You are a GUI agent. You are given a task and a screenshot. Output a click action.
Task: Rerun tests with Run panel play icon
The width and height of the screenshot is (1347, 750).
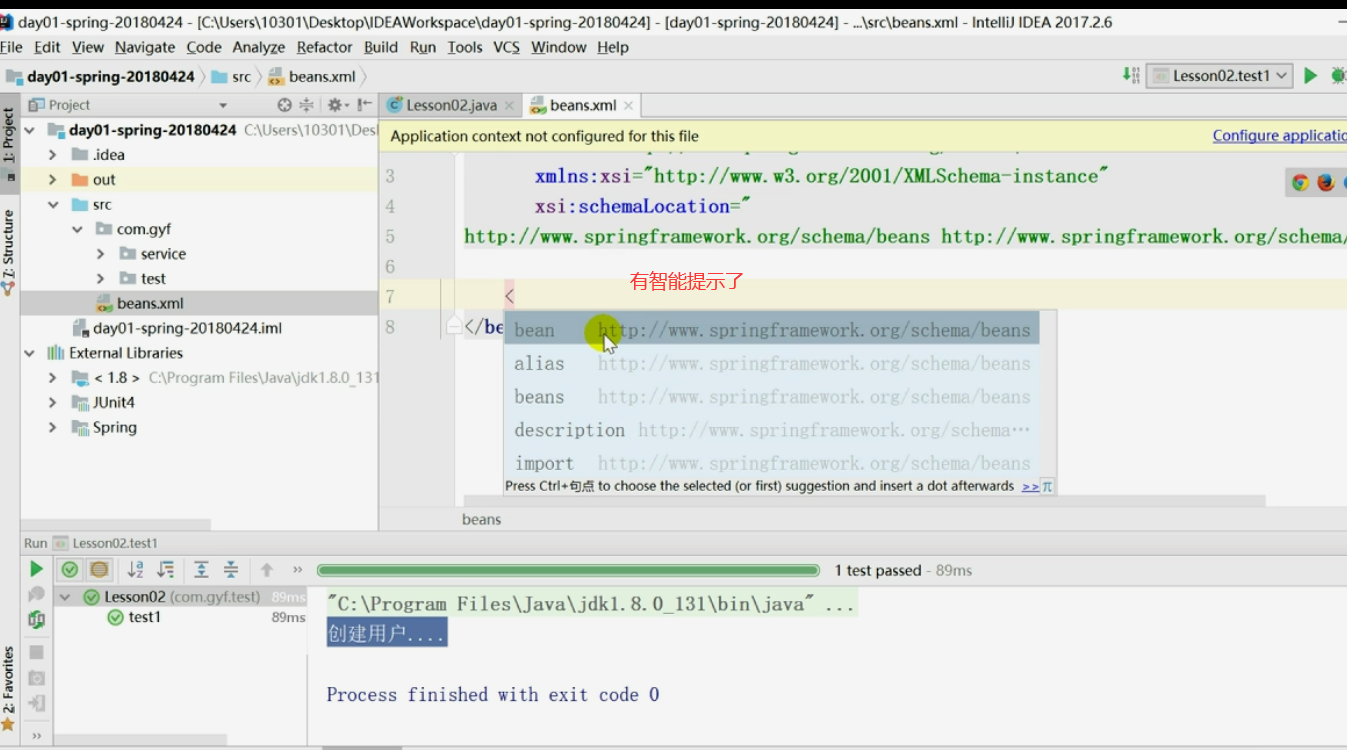coord(37,569)
